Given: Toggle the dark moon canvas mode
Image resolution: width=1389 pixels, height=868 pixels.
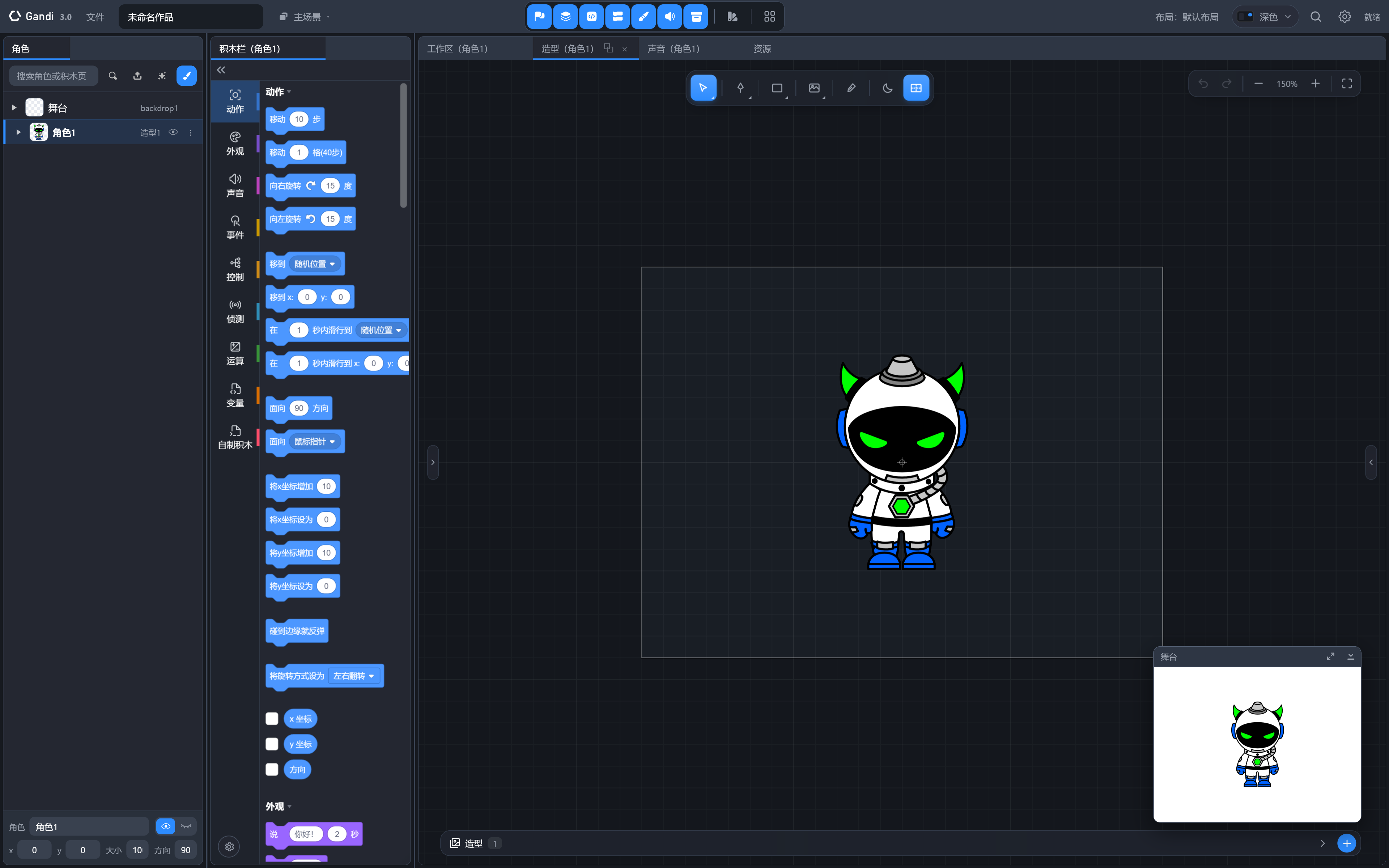Looking at the screenshot, I should [887, 88].
